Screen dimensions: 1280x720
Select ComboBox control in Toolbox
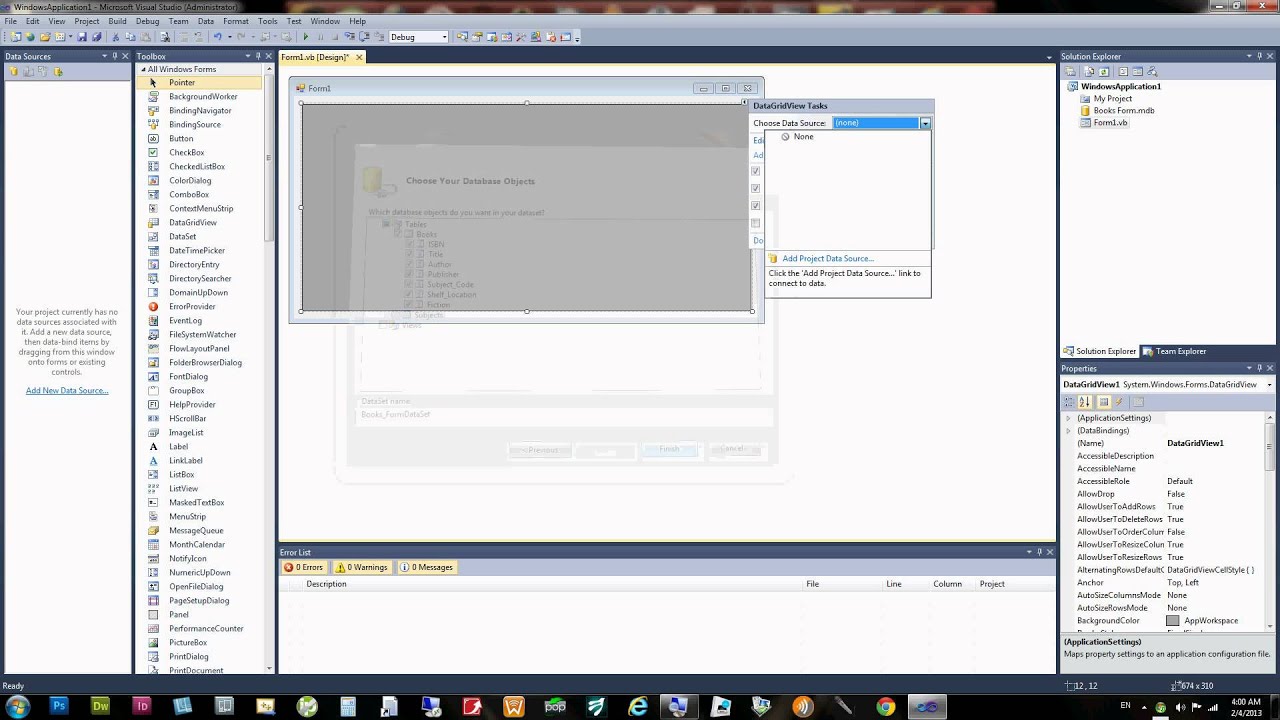(x=198, y=195)
